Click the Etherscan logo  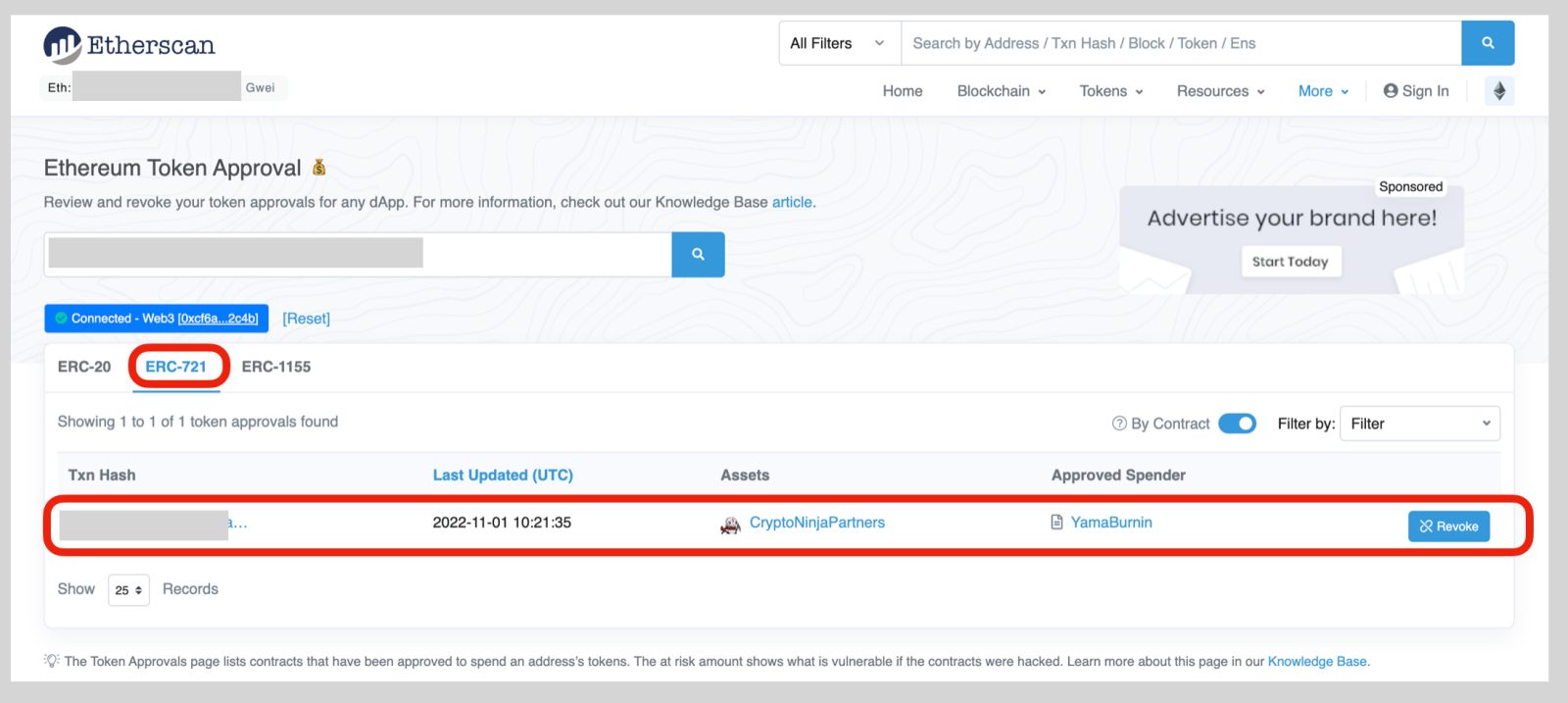pos(129,45)
